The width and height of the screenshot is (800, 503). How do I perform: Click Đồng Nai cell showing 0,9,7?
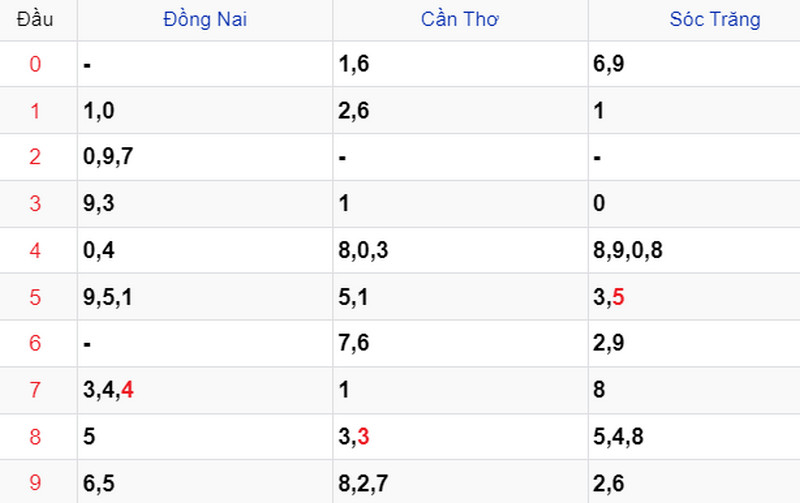(205, 157)
